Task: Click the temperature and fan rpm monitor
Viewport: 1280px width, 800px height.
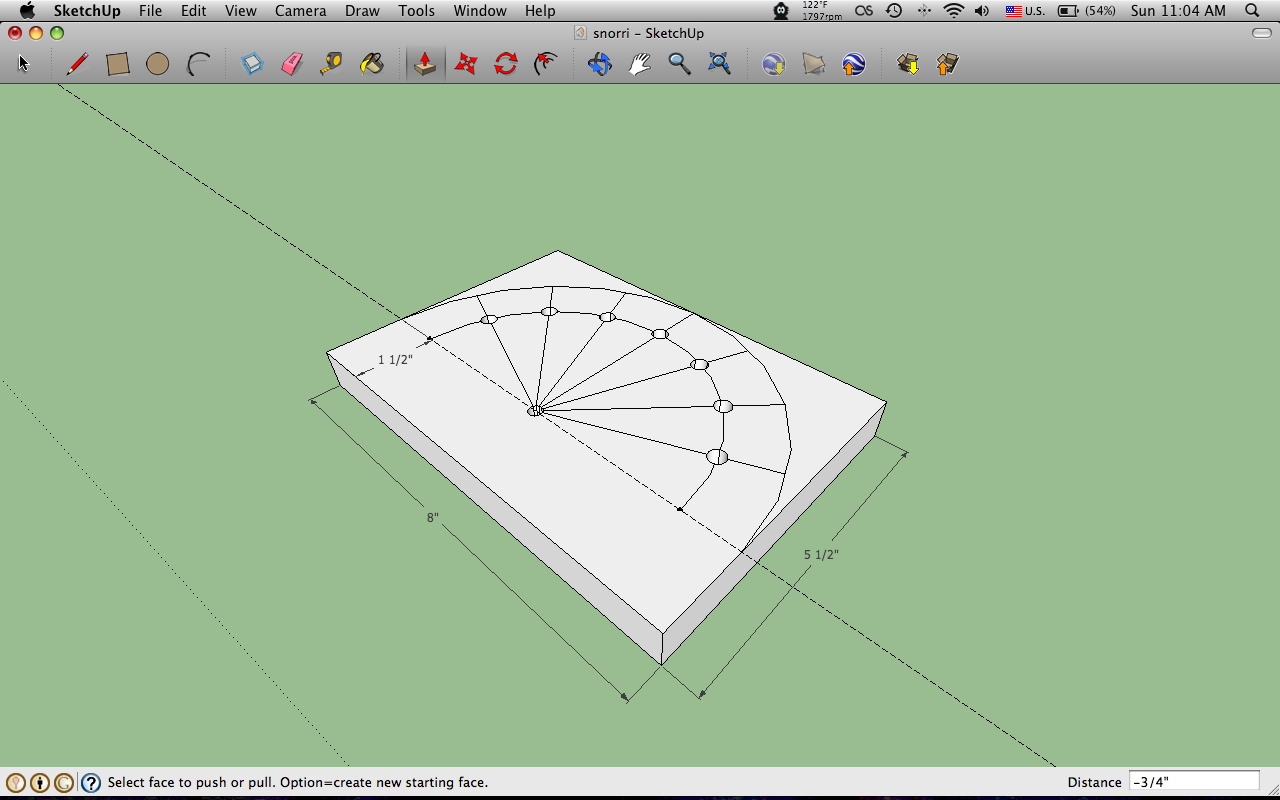Action: (x=820, y=11)
